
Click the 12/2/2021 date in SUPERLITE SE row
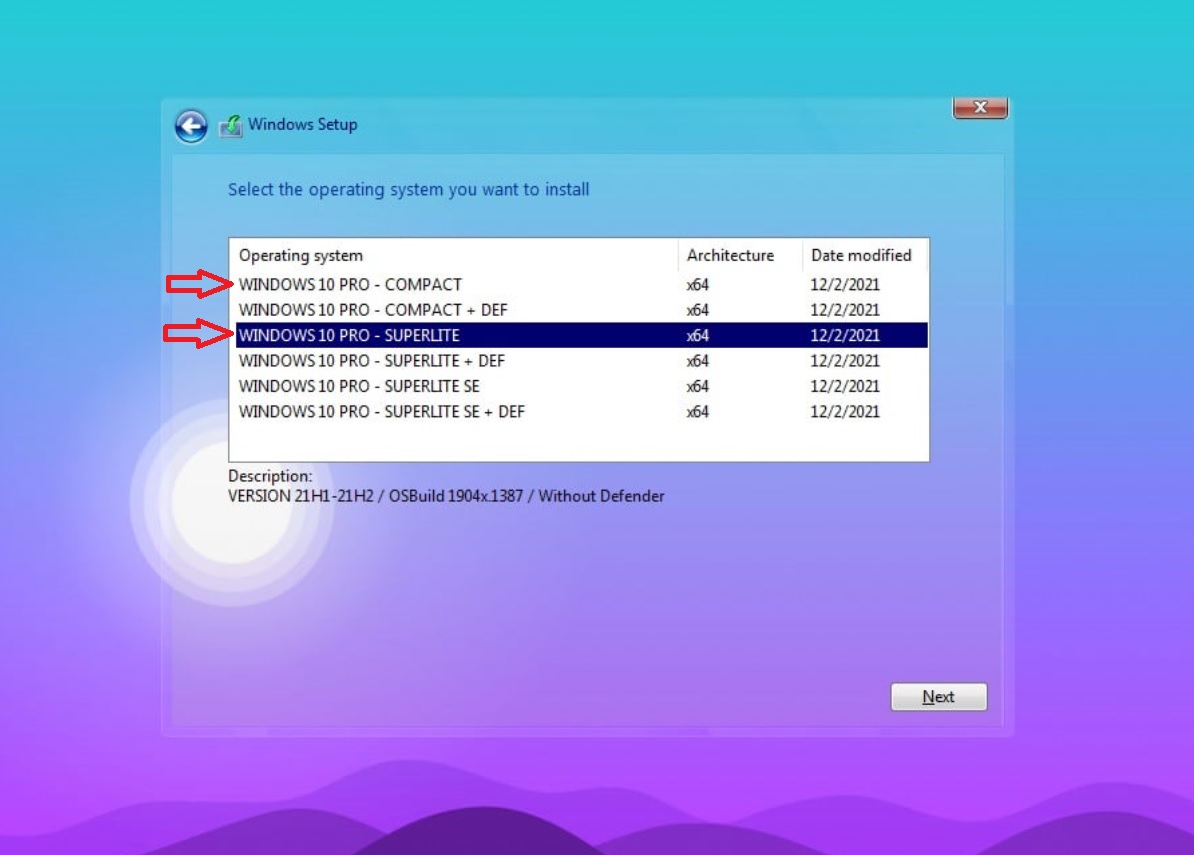[x=845, y=386]
